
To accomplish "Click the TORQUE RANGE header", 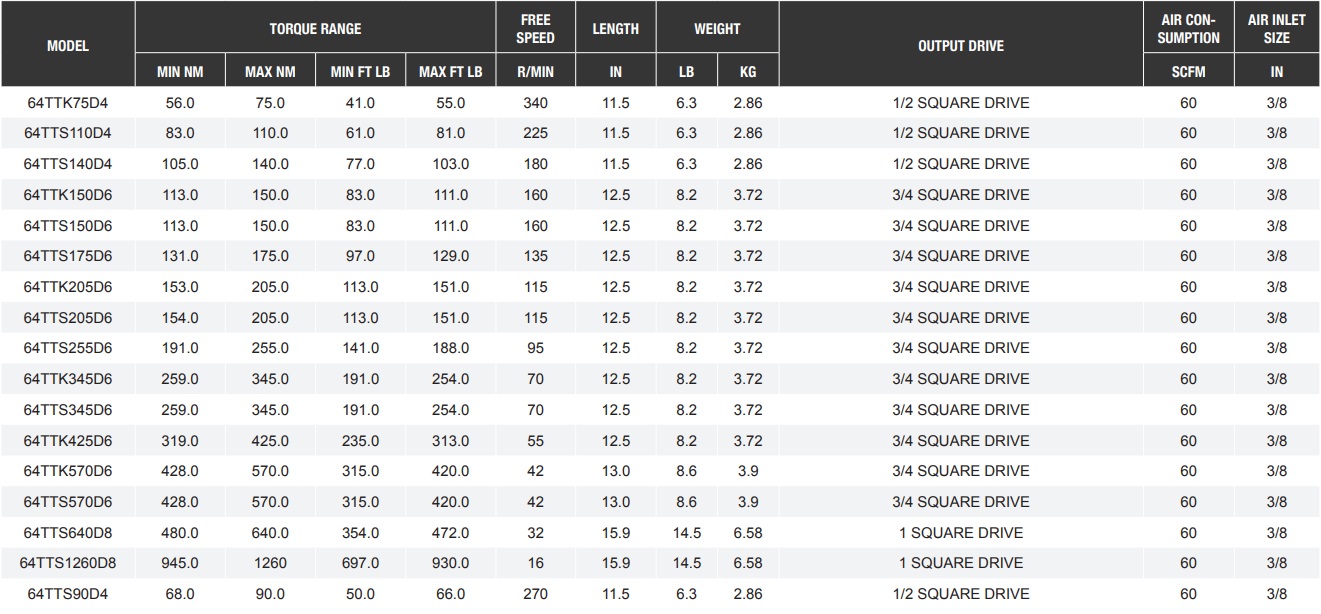I will coord(315,29).
